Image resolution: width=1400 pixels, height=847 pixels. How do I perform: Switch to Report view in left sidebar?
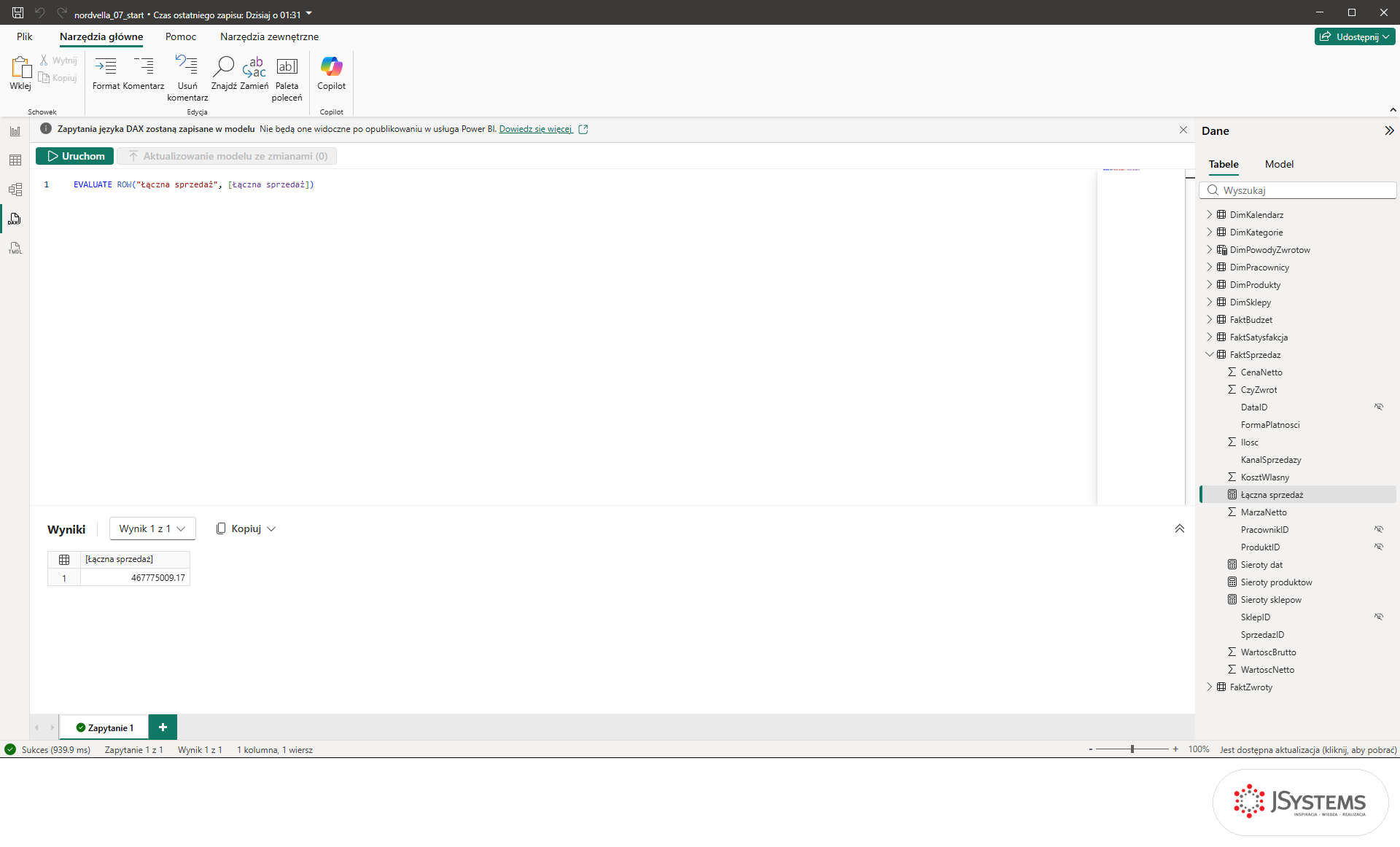click(15, 131)
